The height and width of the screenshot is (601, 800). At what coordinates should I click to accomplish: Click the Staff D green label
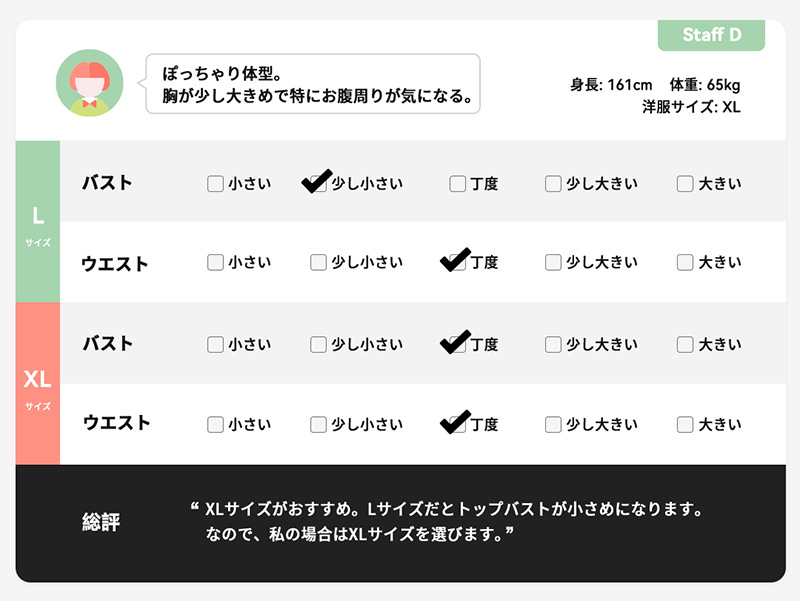click(x=711, y=35)
